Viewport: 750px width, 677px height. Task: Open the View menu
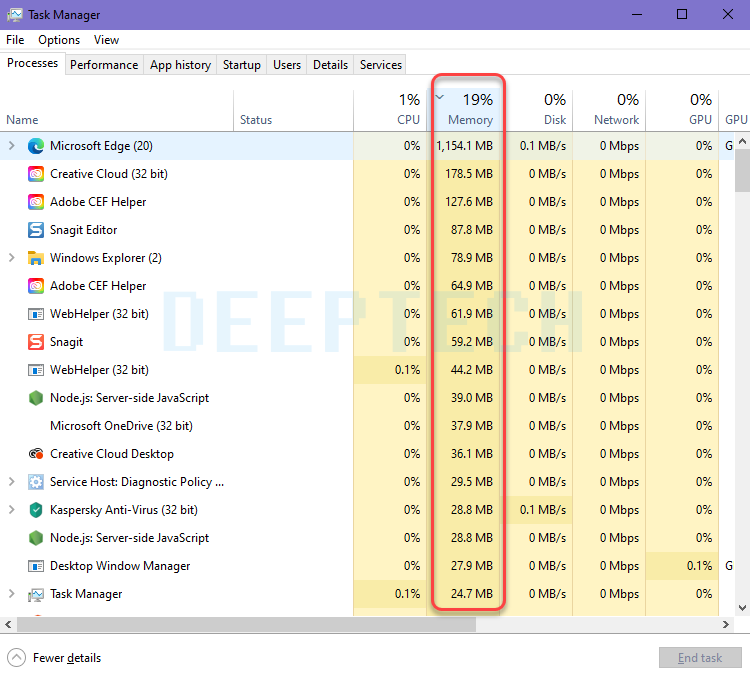pyautogui.click(x=106, y=40)
